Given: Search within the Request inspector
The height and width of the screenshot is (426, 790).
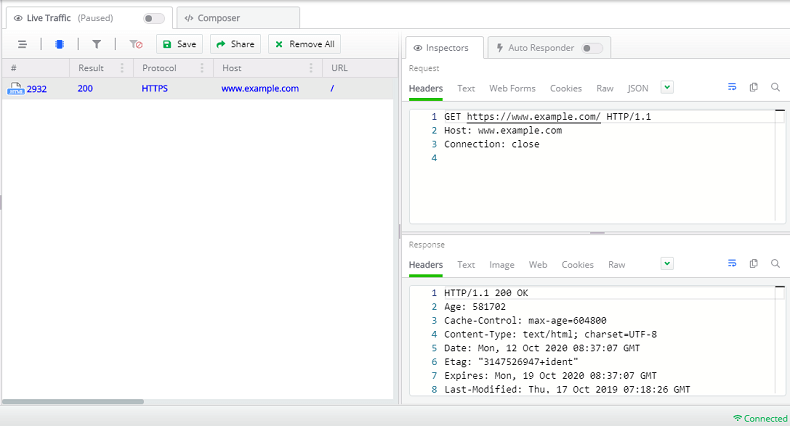Looking at the screenshot, I should pos(775,87).
